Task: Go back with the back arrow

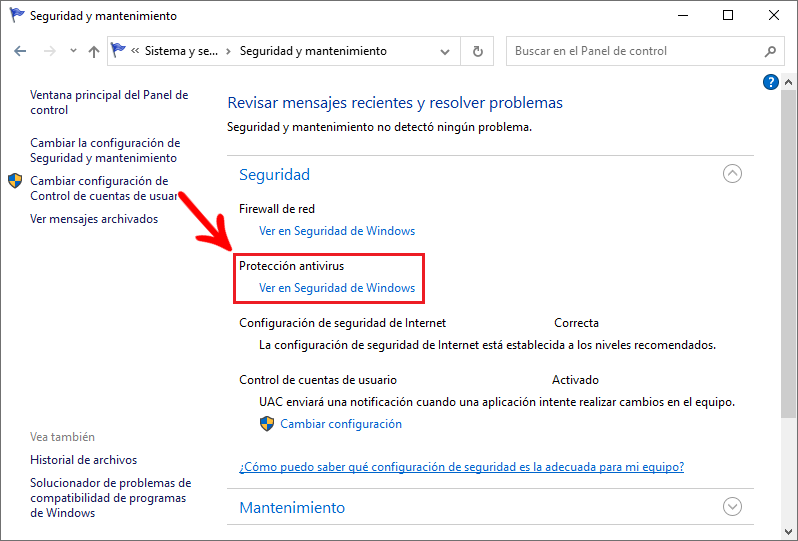Action: [x=20, y=51]
